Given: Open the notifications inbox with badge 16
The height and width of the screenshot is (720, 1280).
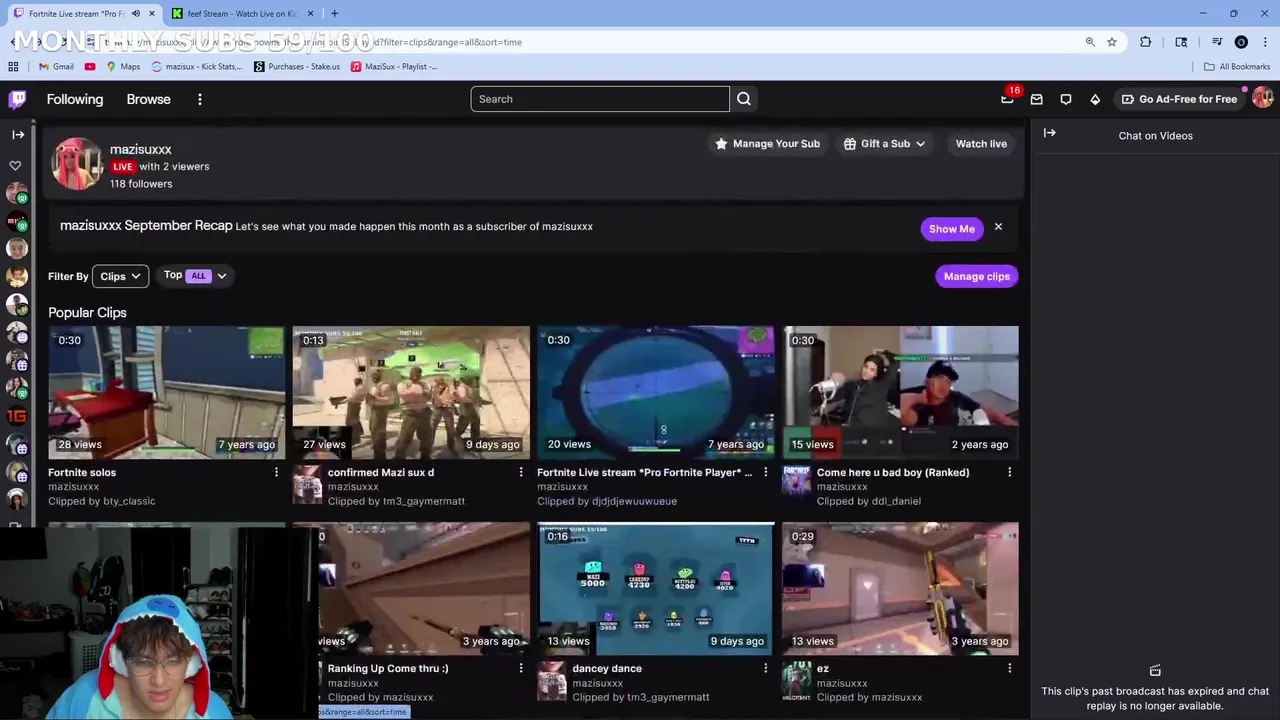Looking at the screenshot, I should (x=1008, y=99).
